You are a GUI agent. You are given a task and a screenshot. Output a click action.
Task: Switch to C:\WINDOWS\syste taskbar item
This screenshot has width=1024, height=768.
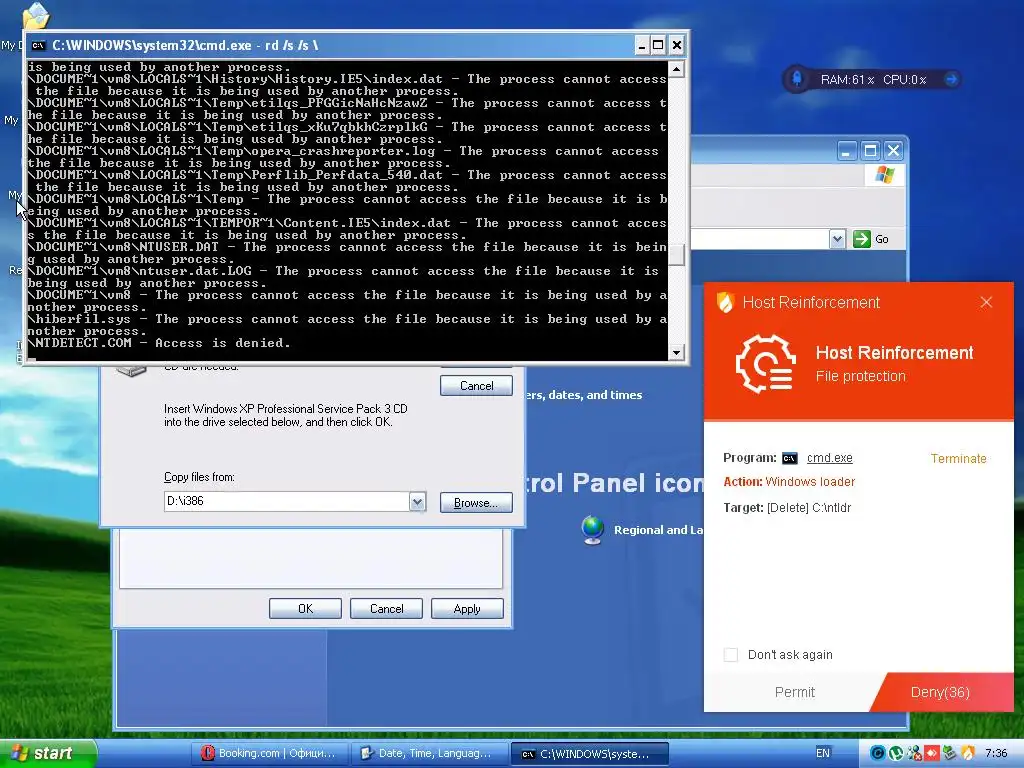pos(589,753)
